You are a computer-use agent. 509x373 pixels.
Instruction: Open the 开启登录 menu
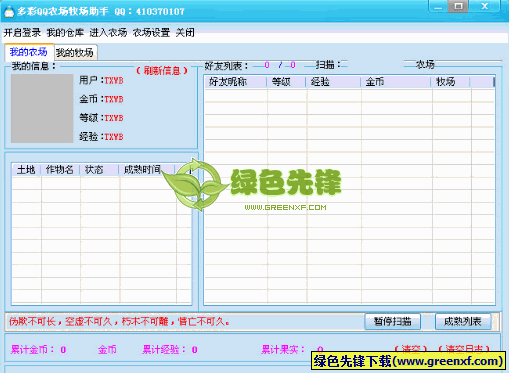pos(22,33)
